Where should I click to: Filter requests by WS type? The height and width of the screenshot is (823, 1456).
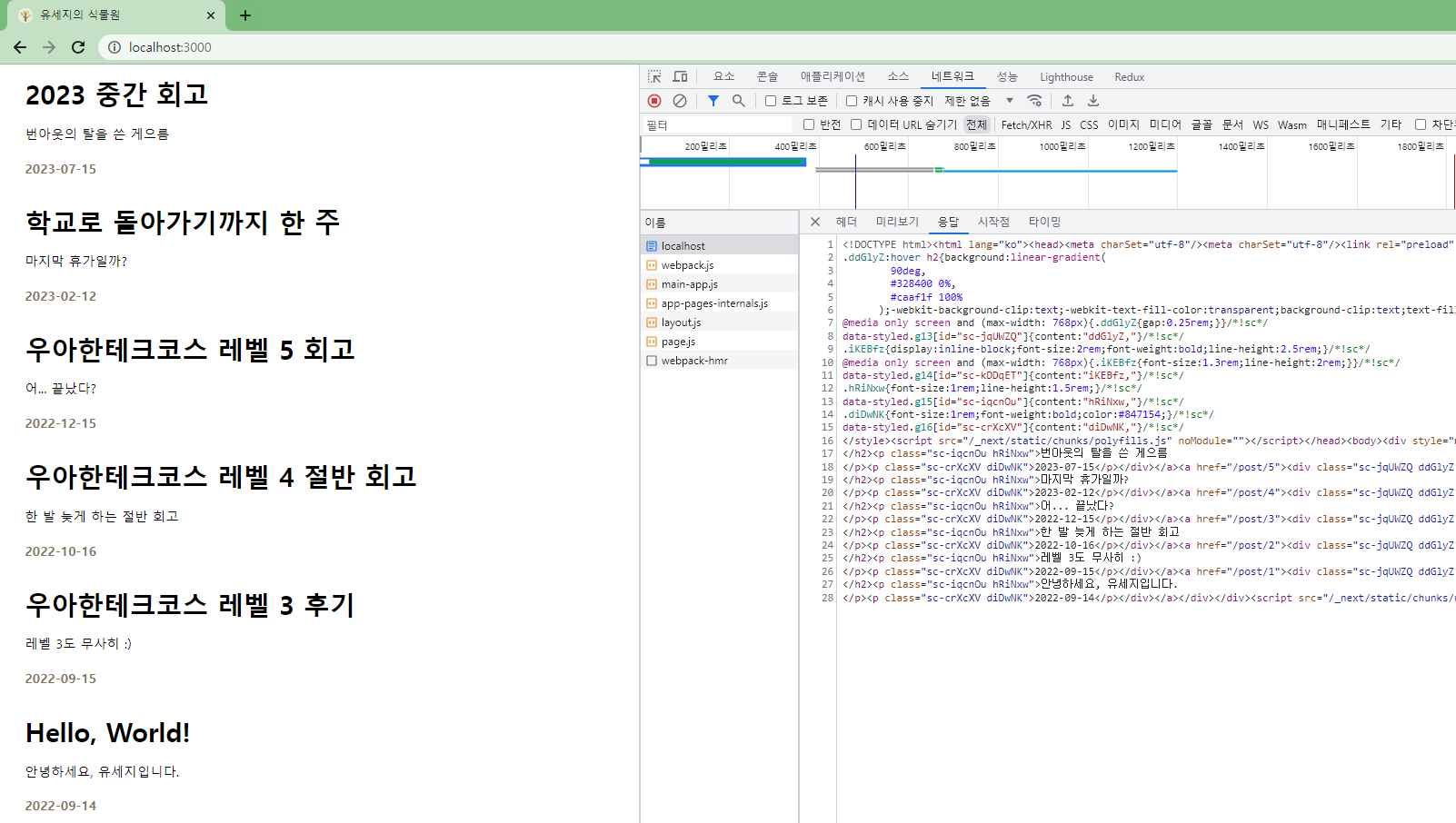pos(1261,124)
